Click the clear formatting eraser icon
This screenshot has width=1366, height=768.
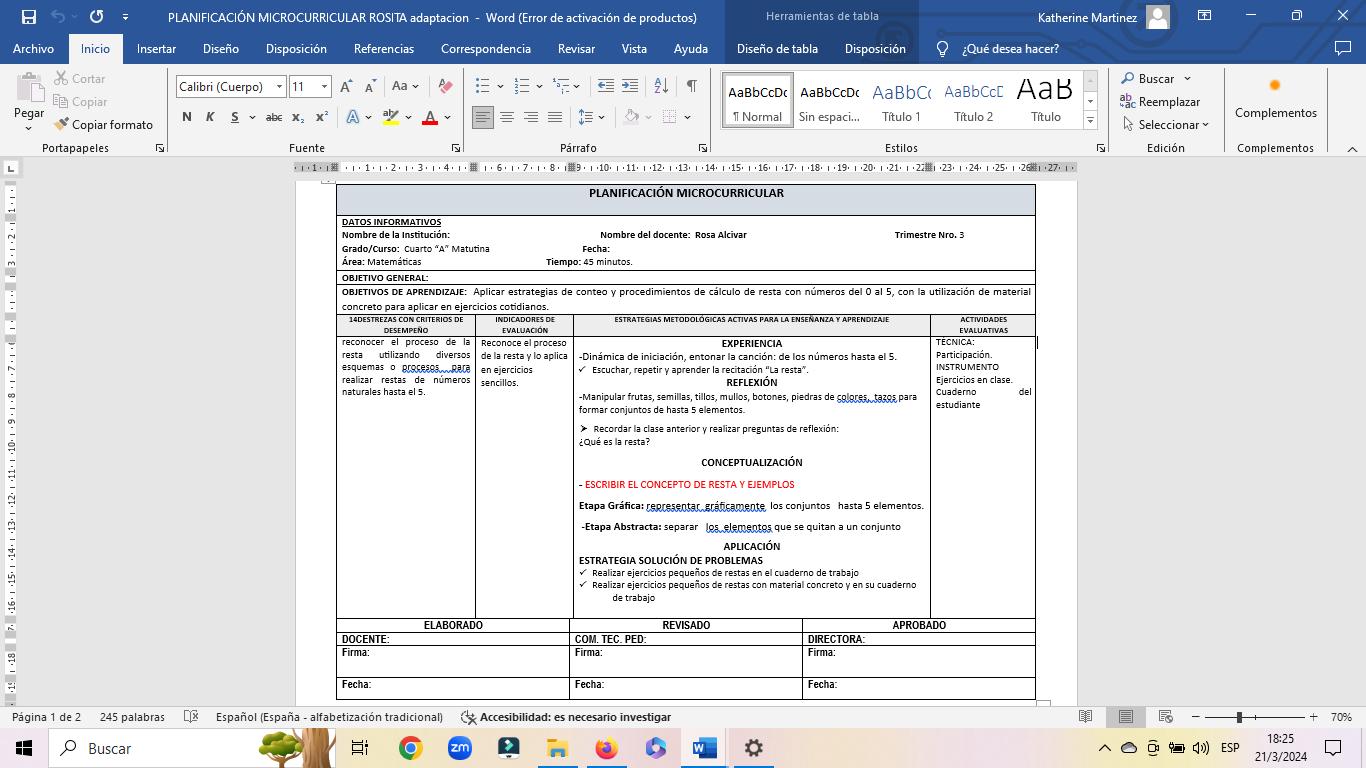pos(445,87)
